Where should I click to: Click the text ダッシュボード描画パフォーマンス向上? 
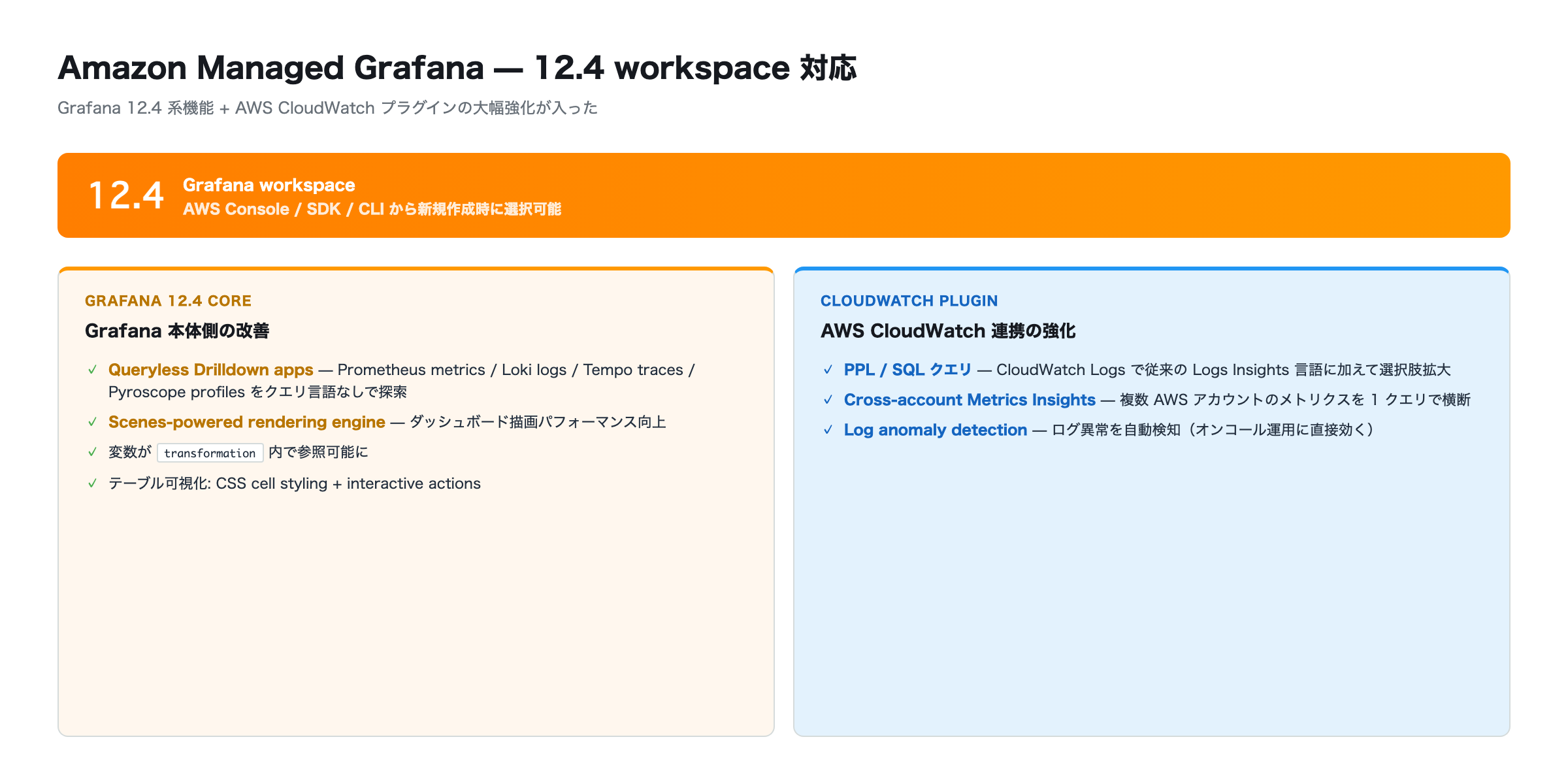click(538, 422)
